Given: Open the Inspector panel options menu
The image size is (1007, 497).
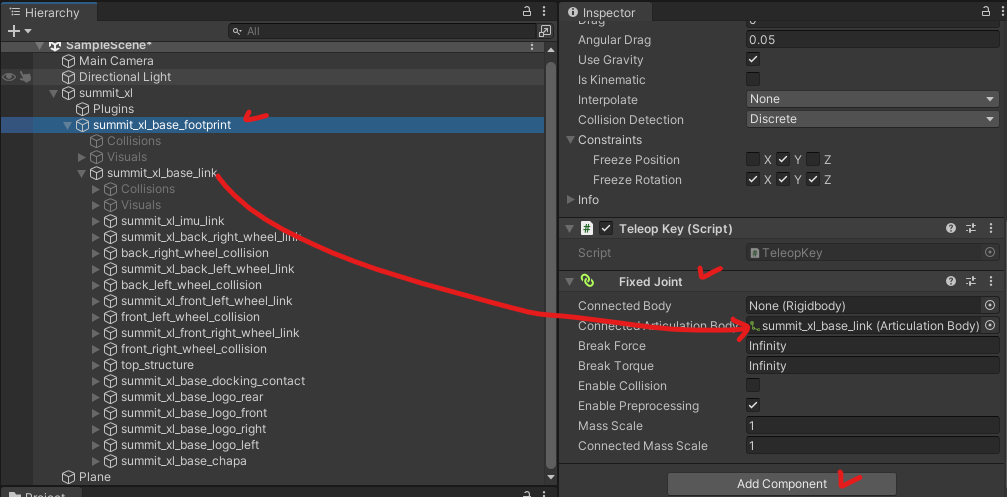Looking at the screenshot, I should (x=1002, y=12).
